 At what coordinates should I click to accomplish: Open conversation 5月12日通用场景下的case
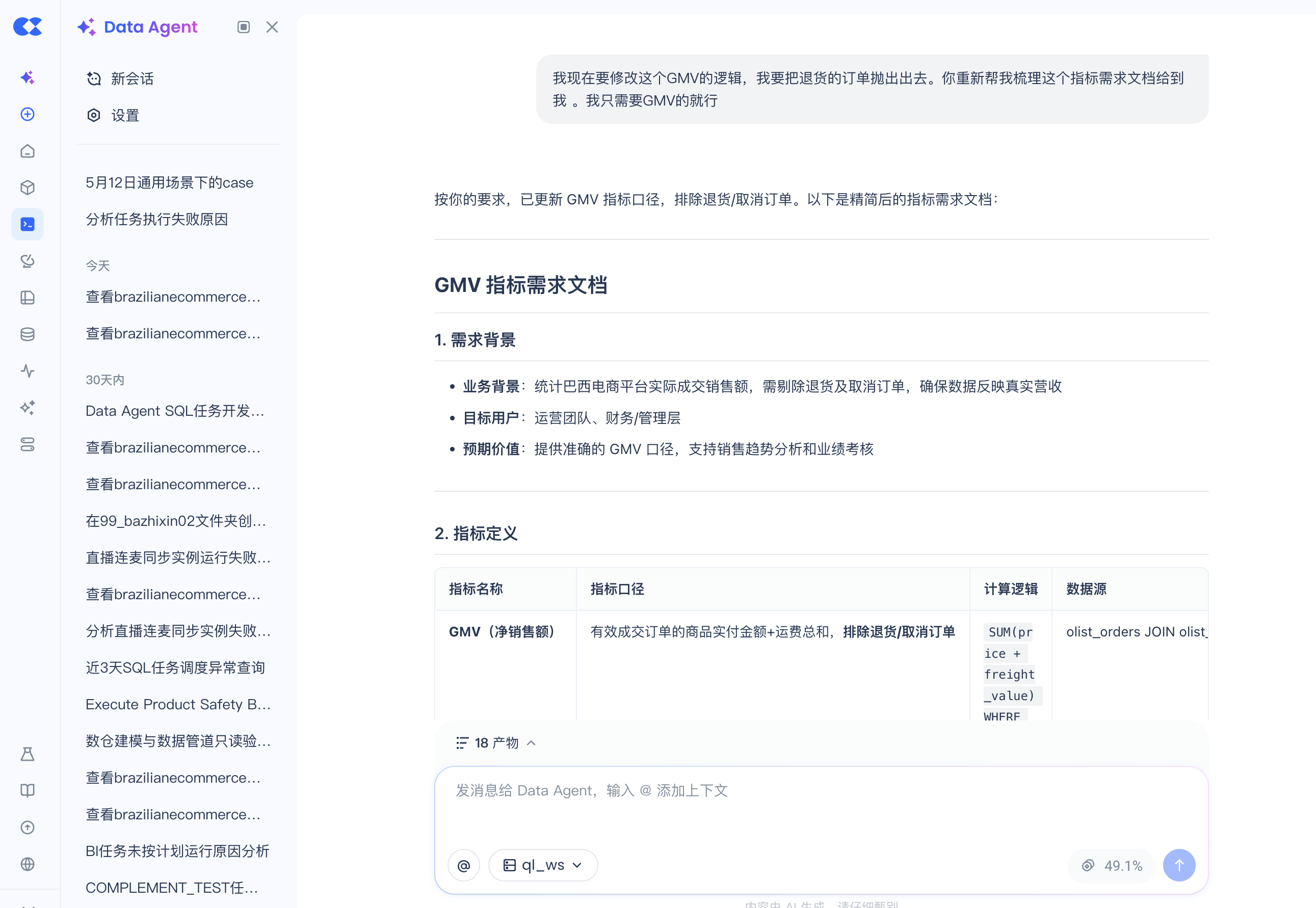[170, 182]
